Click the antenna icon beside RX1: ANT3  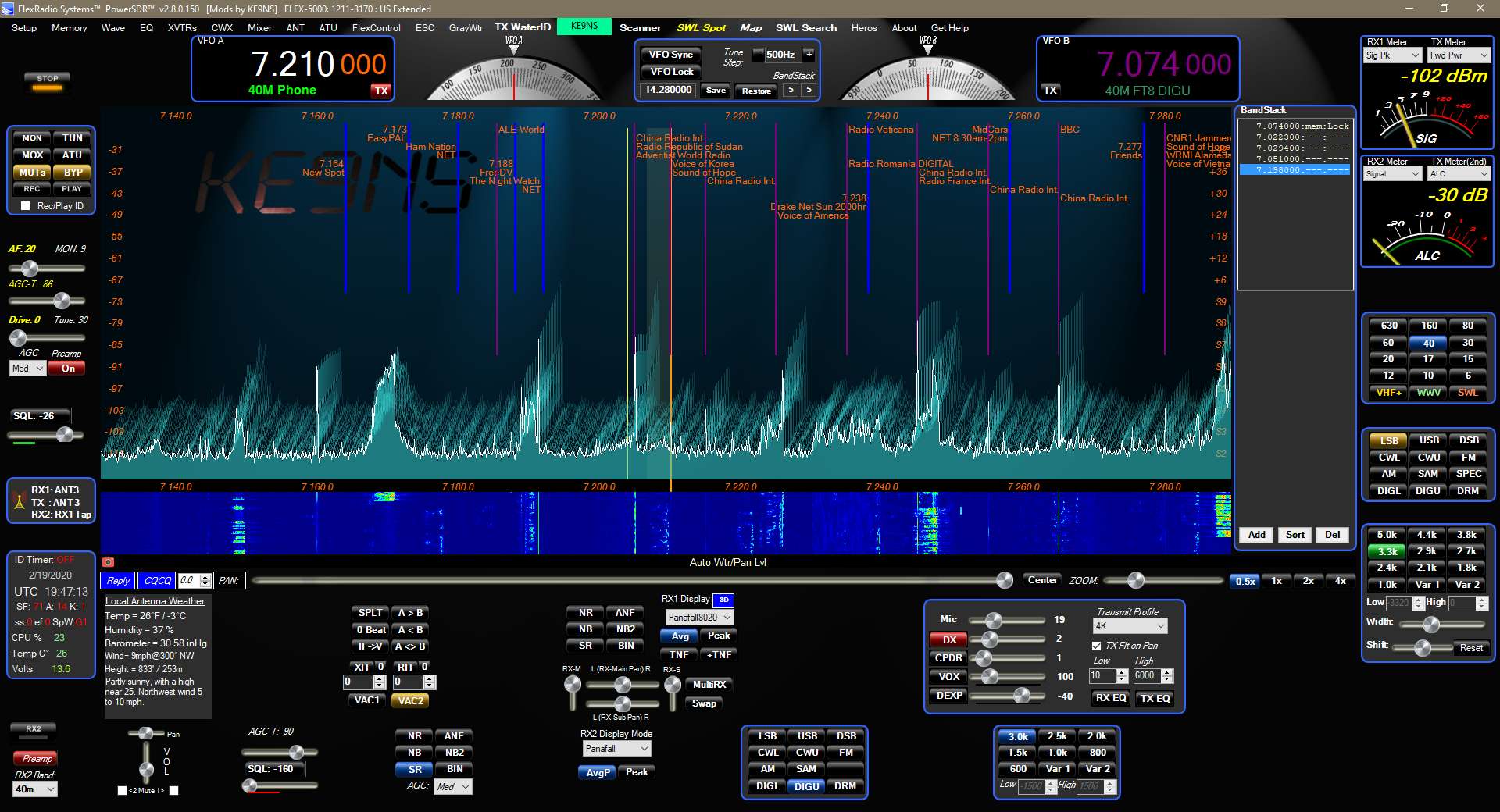pos(18,501)
